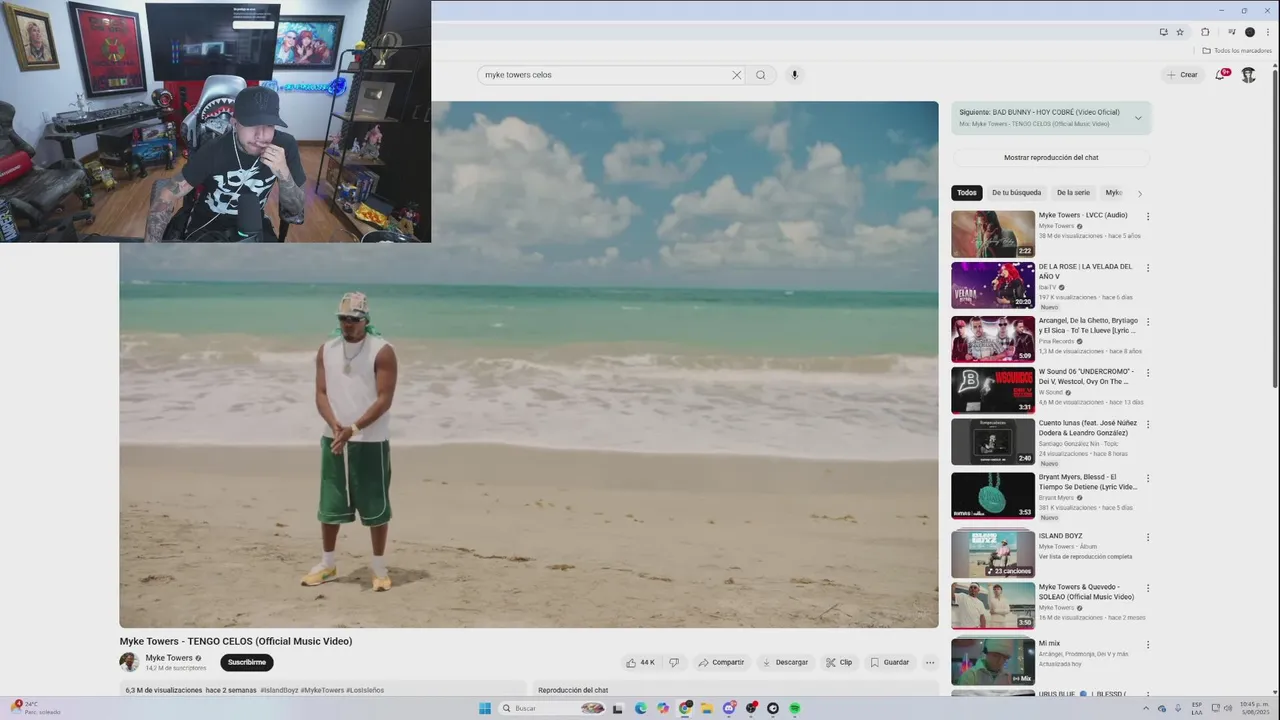Like the video with 44 K
The image size is (1280, 720).
640,662
